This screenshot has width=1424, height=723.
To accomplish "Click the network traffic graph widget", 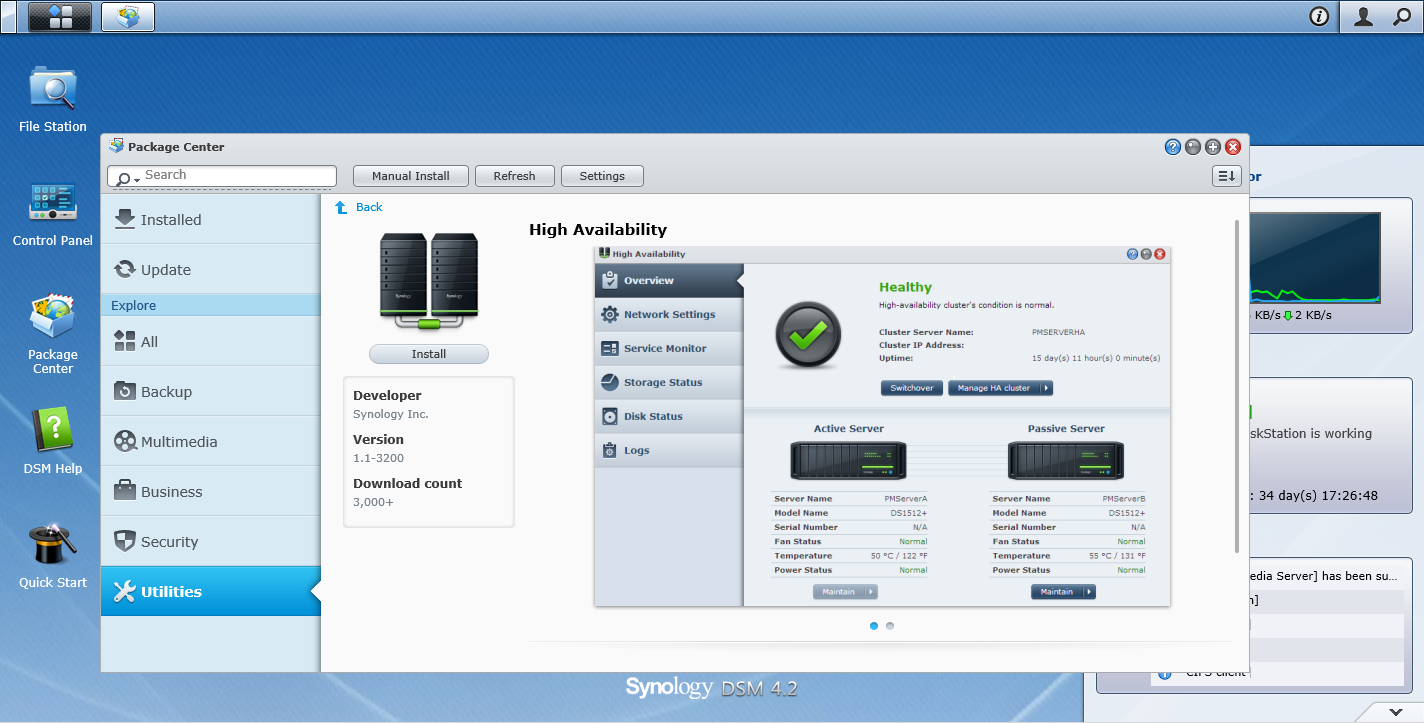I will pos(1315,258).
